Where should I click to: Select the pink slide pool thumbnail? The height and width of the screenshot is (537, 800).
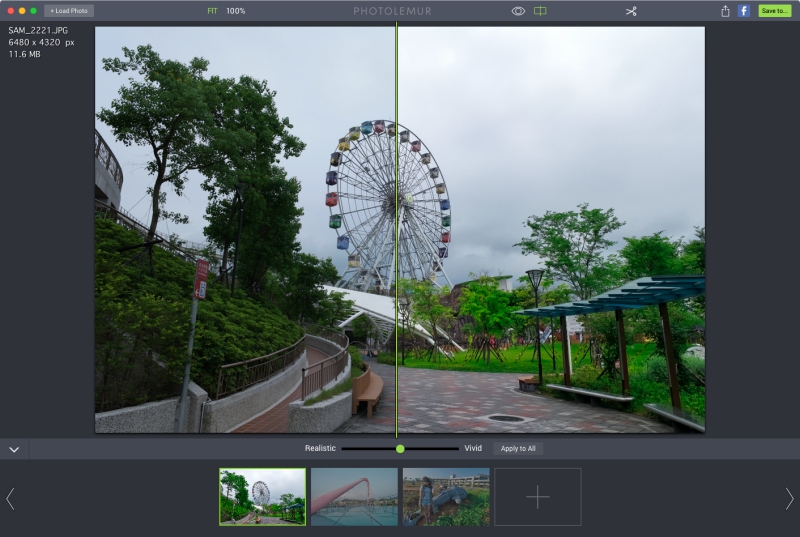coord(354,497)
